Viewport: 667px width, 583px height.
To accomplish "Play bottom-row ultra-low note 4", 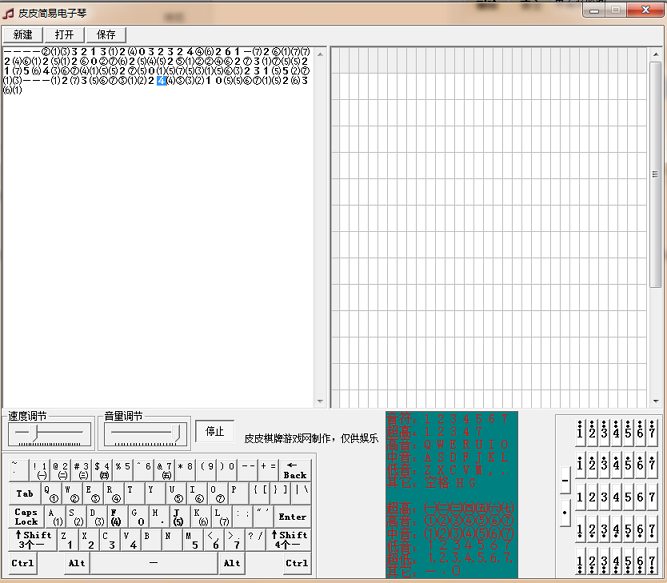I will pos(617,563).
